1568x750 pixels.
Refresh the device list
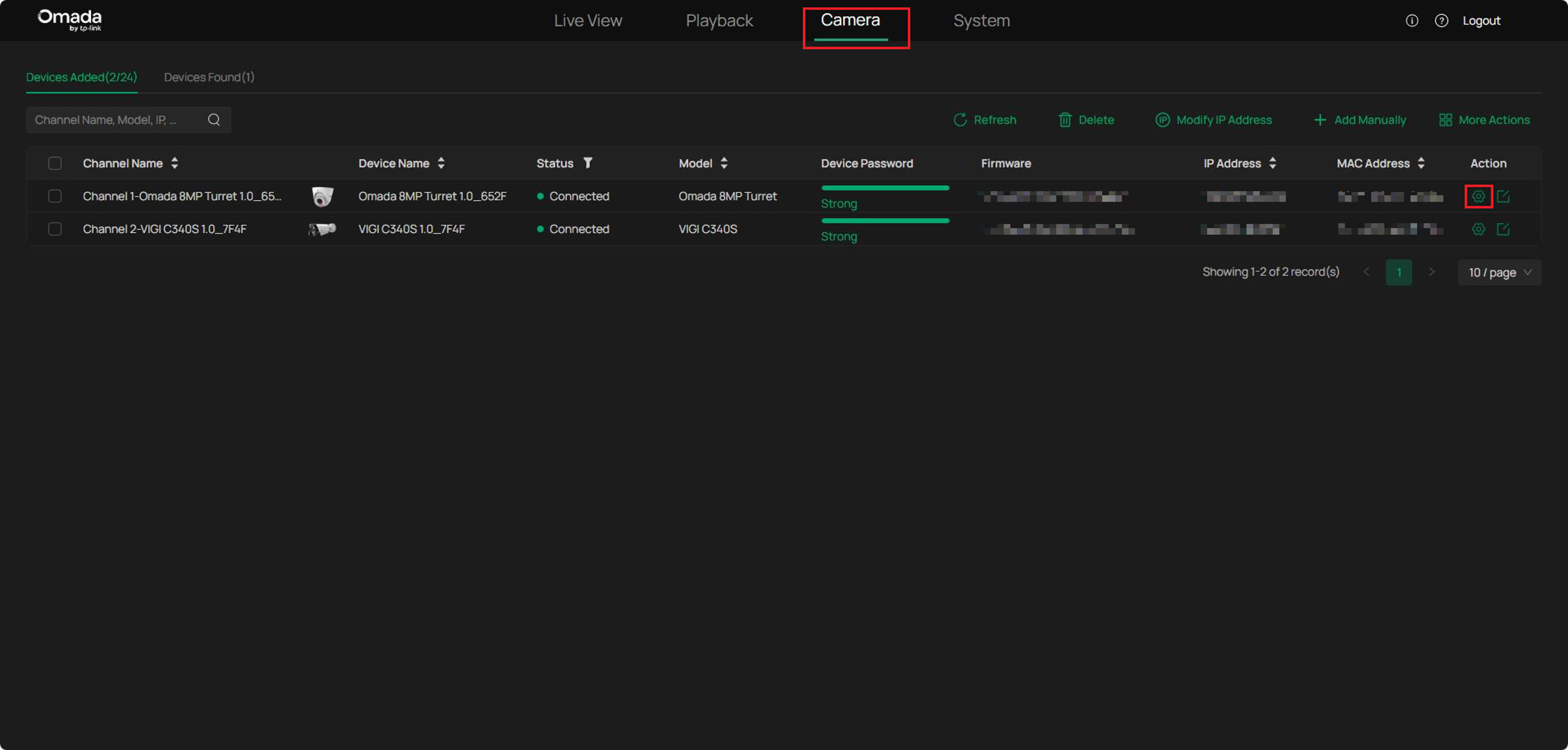point(985,119)
